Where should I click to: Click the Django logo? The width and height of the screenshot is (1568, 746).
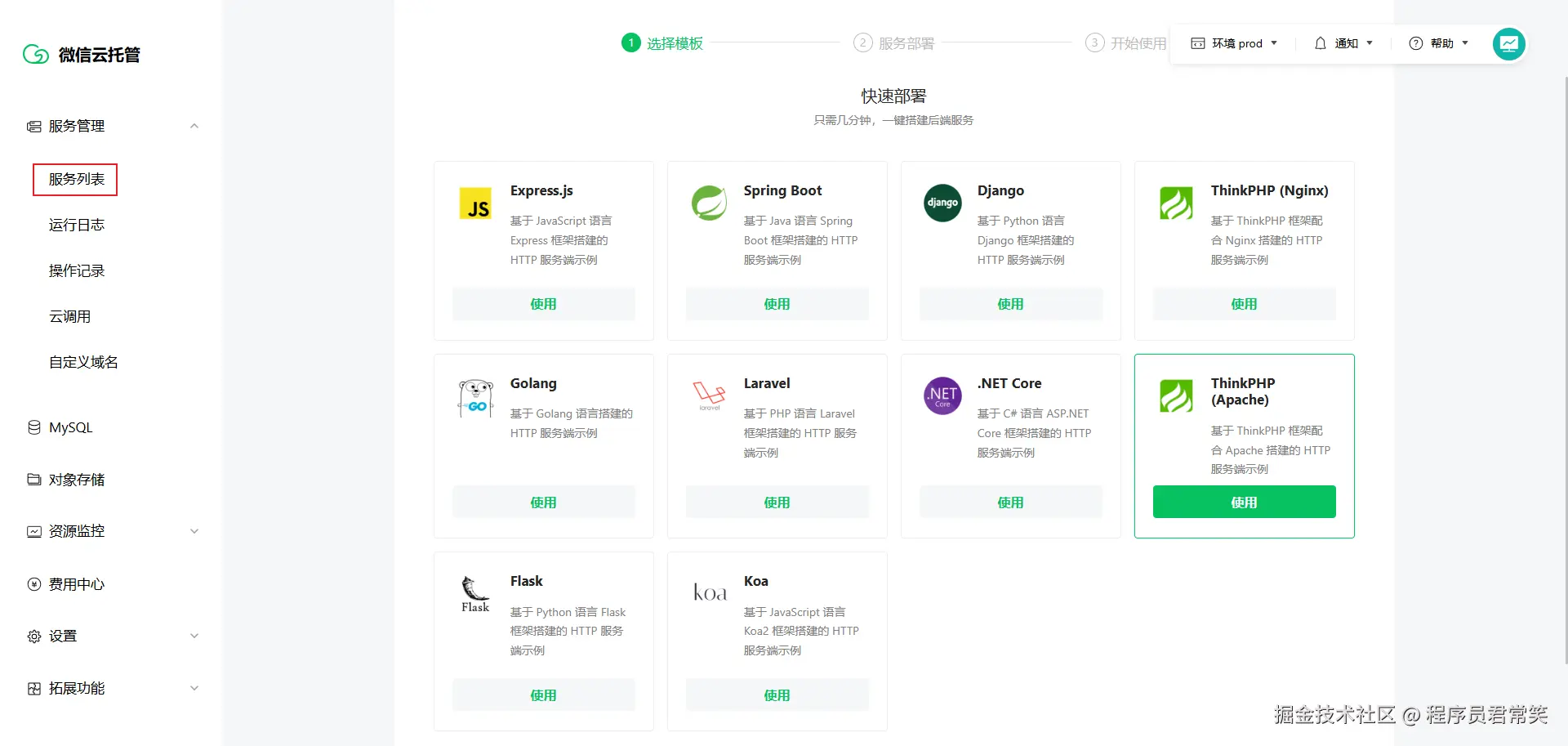tap(942, 203)
